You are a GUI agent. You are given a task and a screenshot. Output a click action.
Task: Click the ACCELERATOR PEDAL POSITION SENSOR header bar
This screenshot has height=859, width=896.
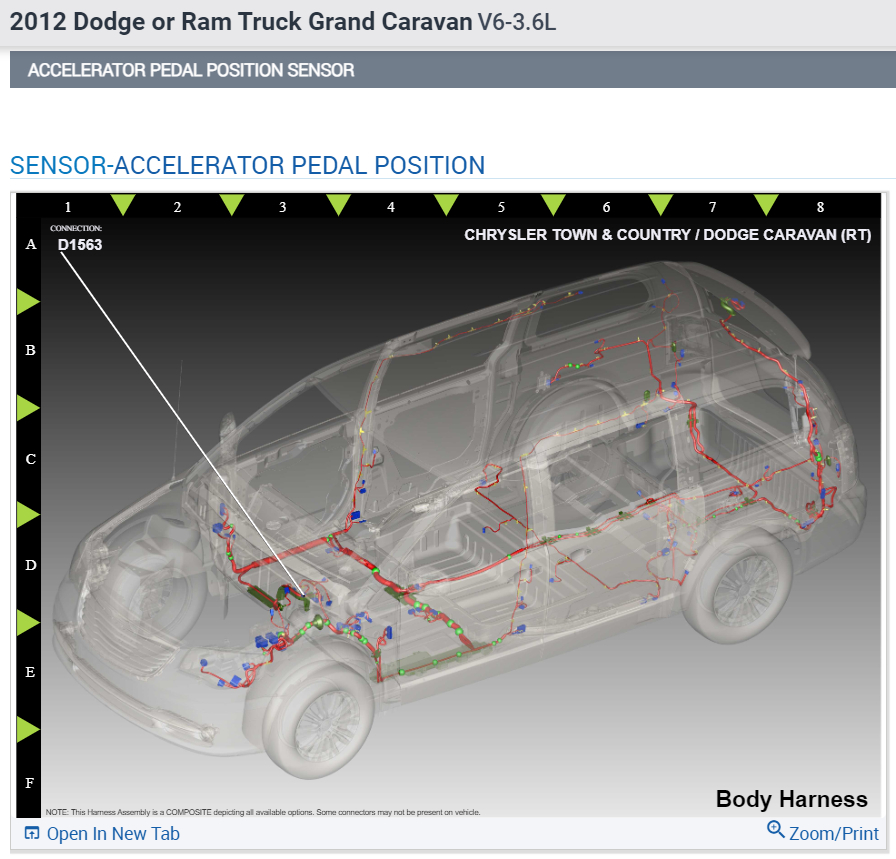pyautogui.click(x=453, y=70)
